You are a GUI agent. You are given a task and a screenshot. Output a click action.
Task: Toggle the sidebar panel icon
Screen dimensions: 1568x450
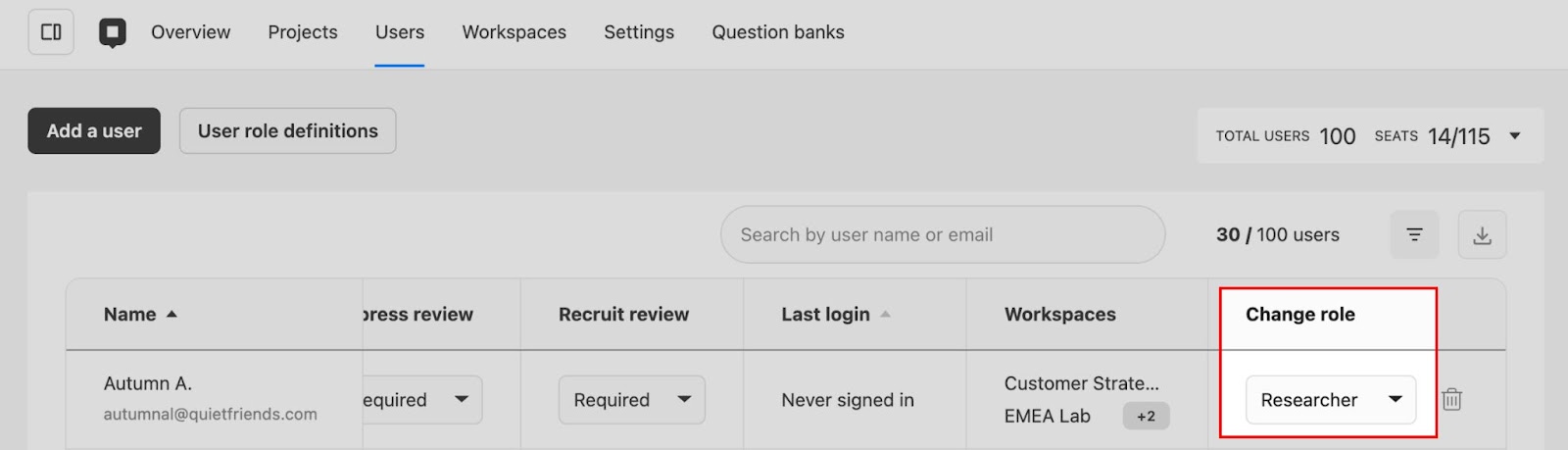51,32
